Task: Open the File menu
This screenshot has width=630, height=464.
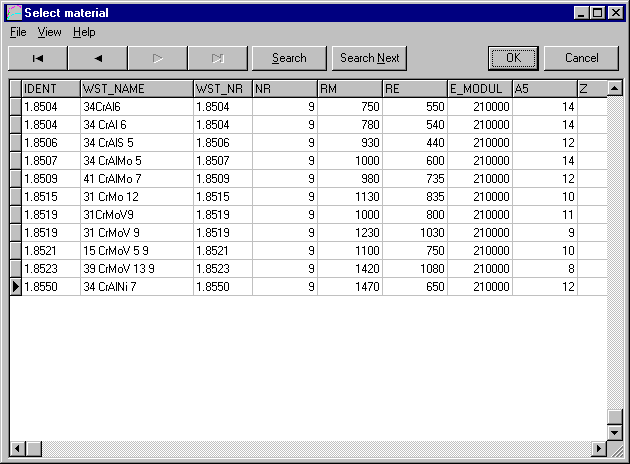Action: point(18,32)
